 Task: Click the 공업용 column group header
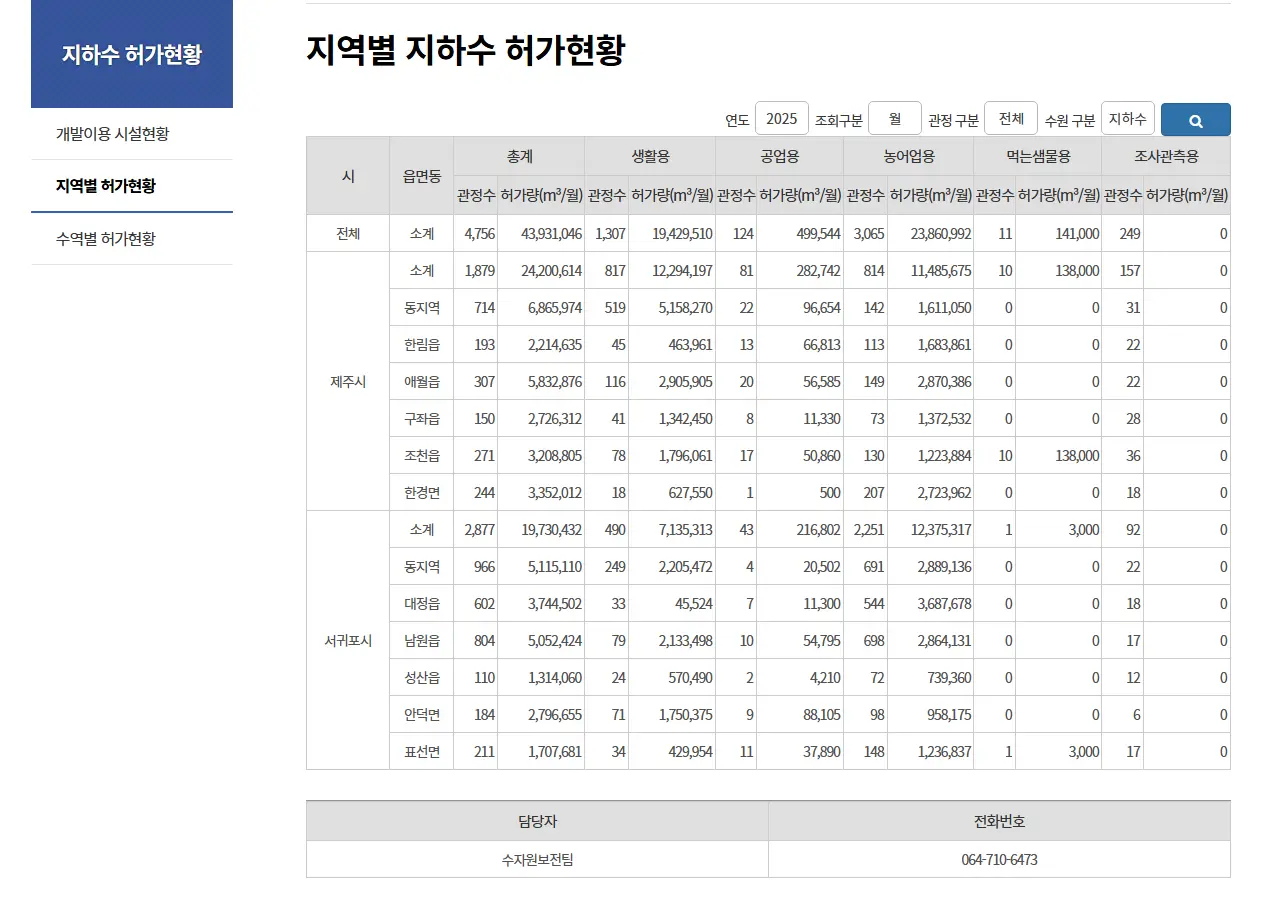[780, 156]
